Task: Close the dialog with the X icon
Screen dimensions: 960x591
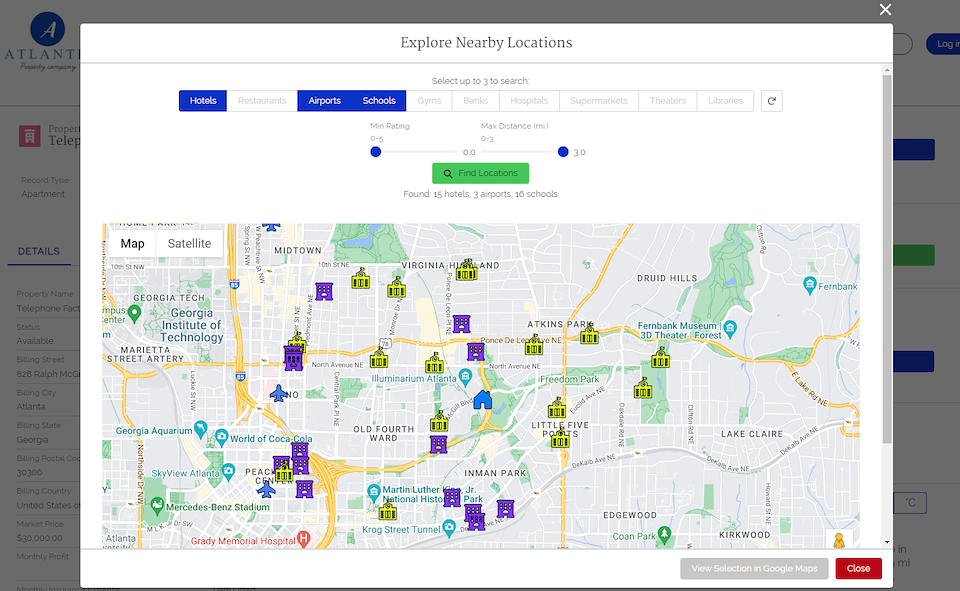Action: click(885, 10)
